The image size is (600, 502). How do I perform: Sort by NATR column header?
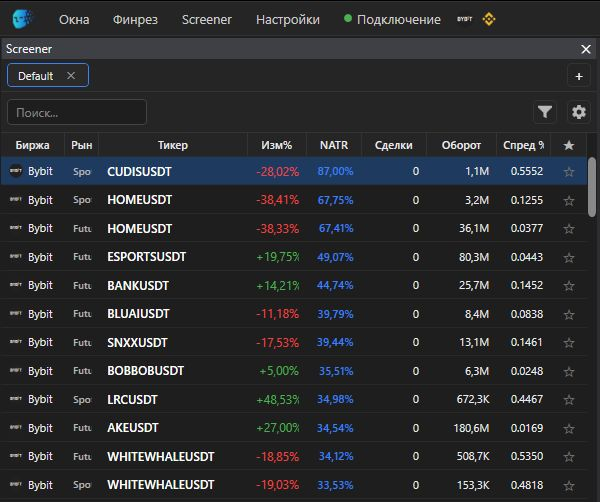(334, 145)
